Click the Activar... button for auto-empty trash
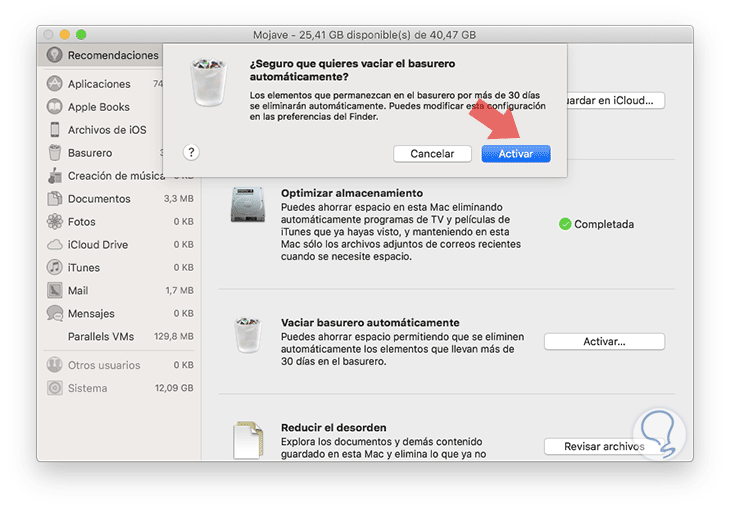Screen dimensions: 730x510 (x=604, y=341)
